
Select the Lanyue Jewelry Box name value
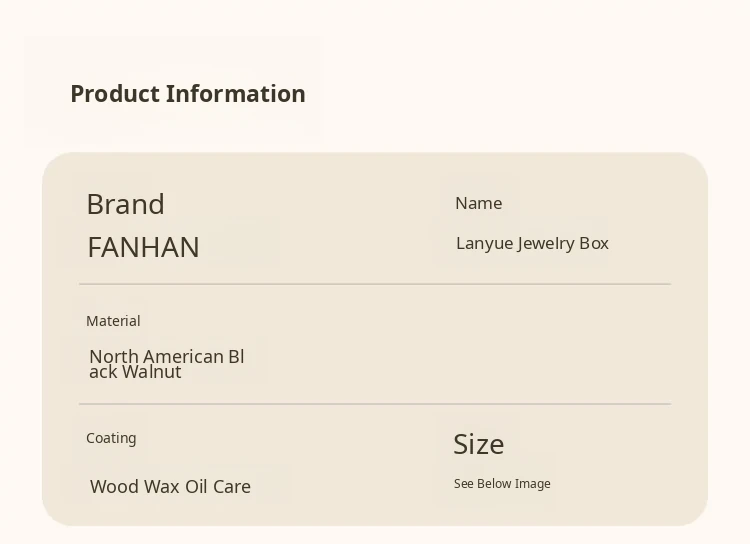tap(532, 243)
